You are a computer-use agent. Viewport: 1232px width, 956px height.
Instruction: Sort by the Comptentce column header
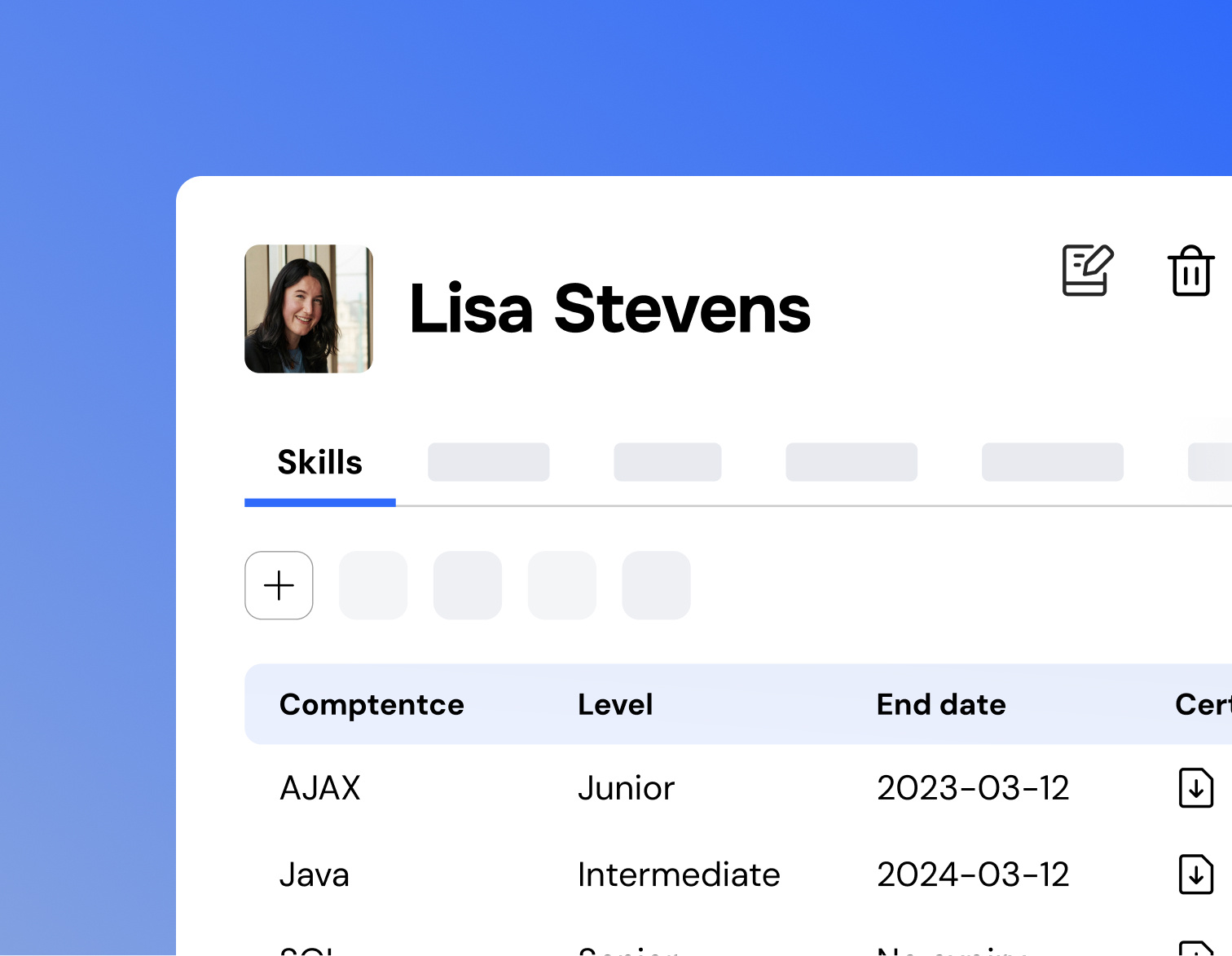click(372, 704)
